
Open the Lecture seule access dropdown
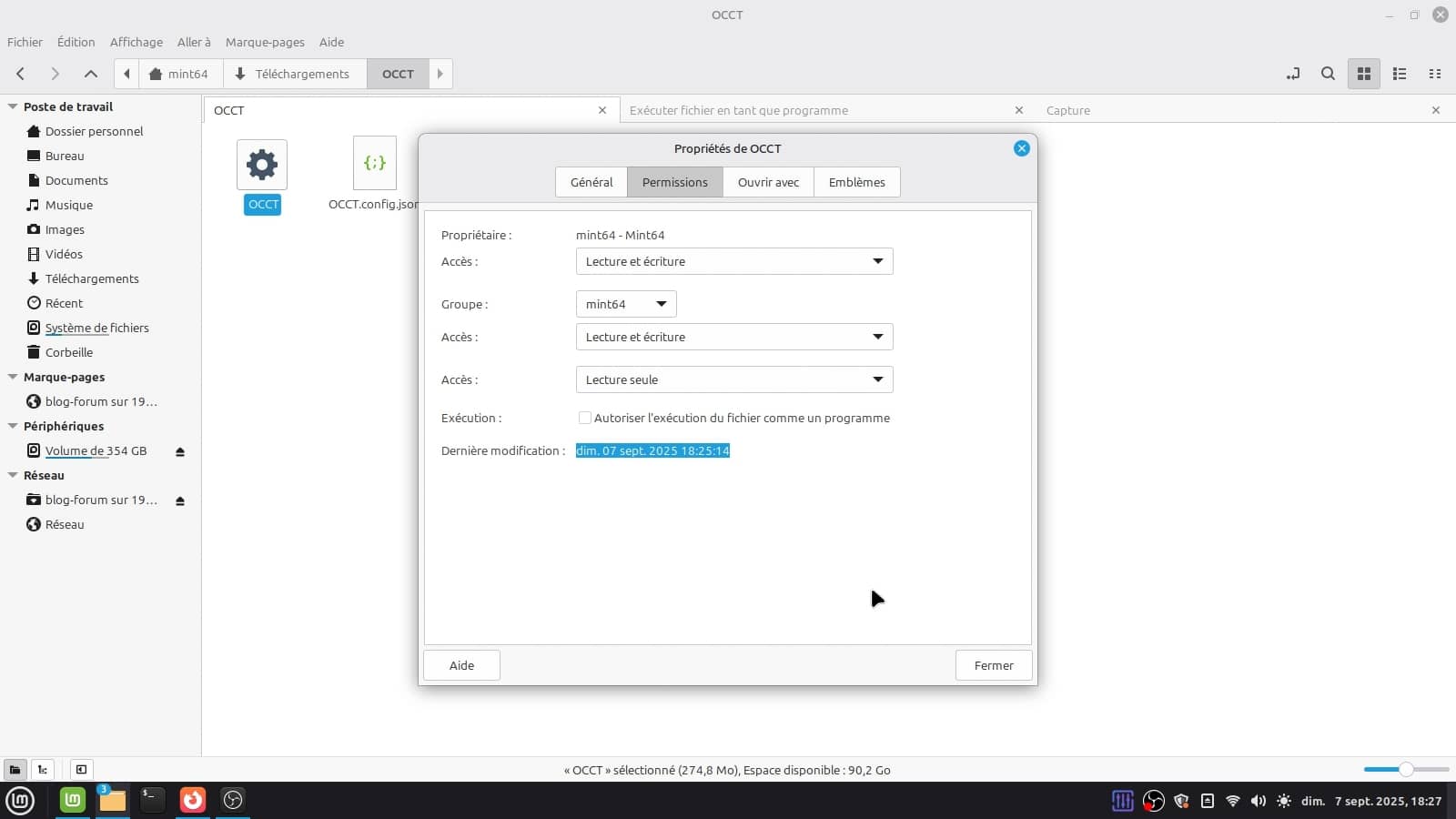[733, 379]
